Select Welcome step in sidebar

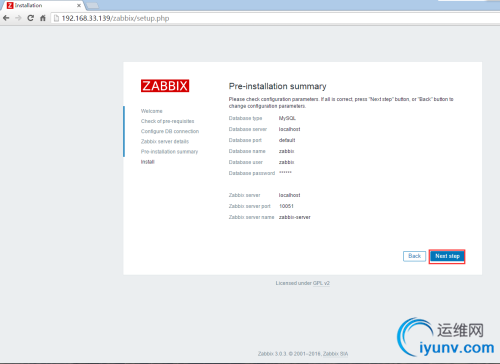pyautogui.click(x=152, y=111)
